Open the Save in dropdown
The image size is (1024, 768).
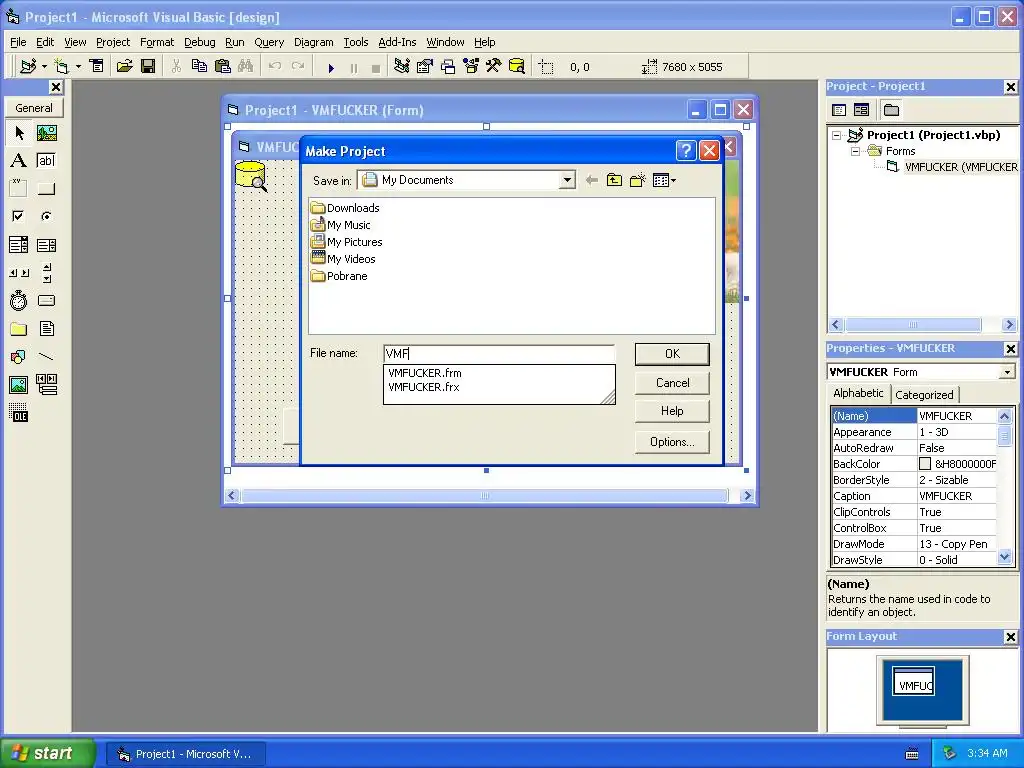tap(567, 180)
